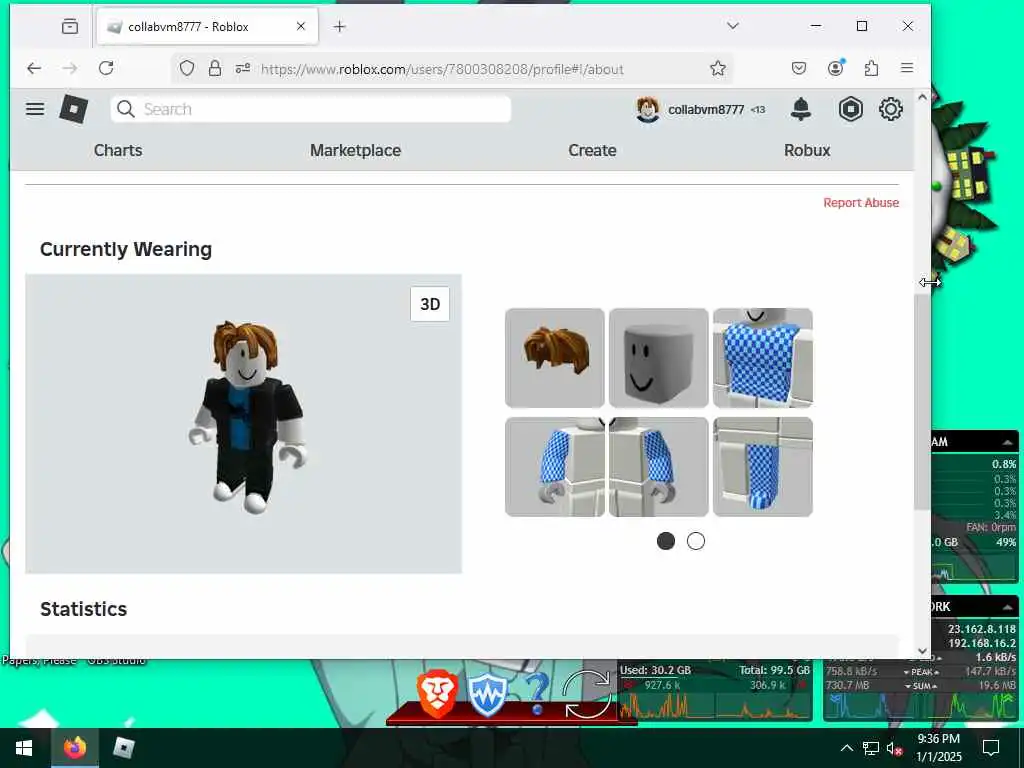Screen dimensions: 1024x768
Task: Open the SUM dropdown in network widget
Action: (921, 686)
